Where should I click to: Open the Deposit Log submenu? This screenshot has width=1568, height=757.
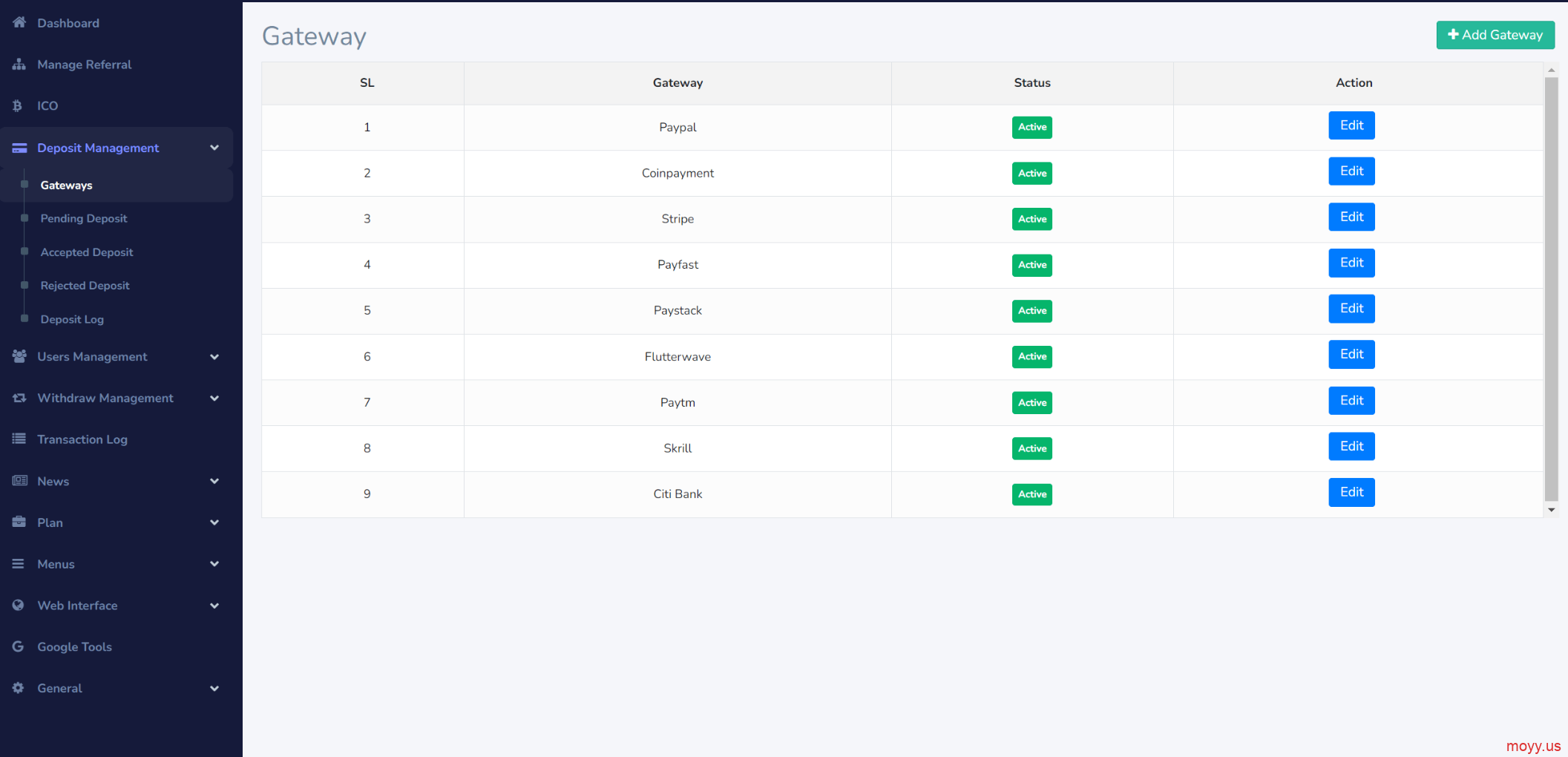[72, 319]
